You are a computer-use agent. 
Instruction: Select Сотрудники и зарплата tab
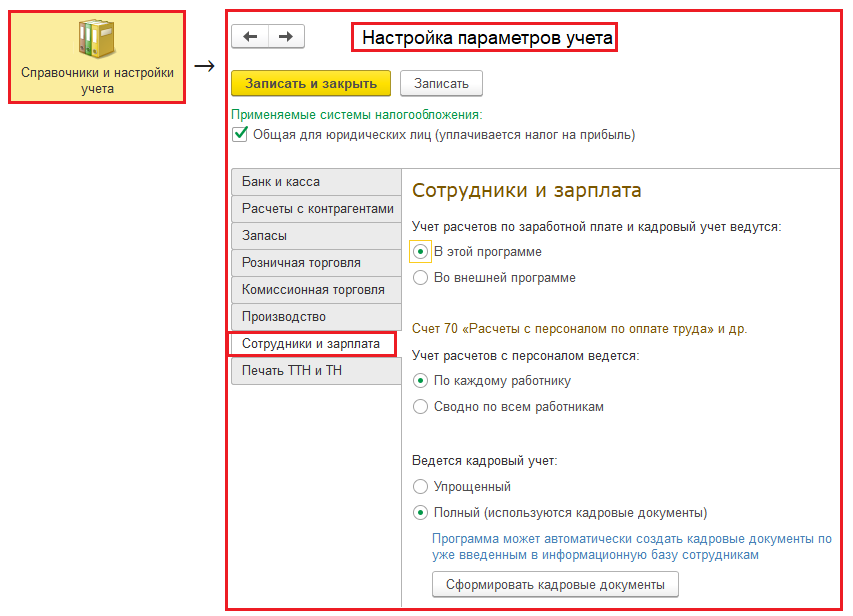(312, 344)
